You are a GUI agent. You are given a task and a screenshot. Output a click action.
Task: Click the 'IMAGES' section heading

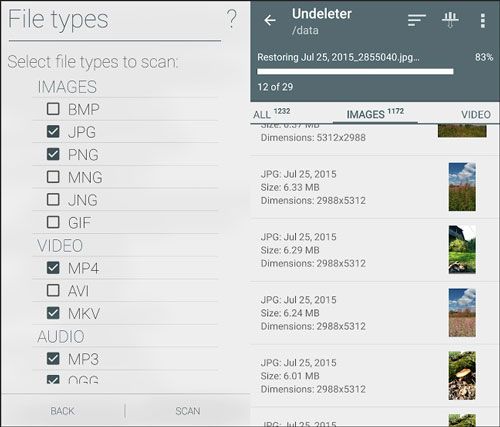point(67,87)
